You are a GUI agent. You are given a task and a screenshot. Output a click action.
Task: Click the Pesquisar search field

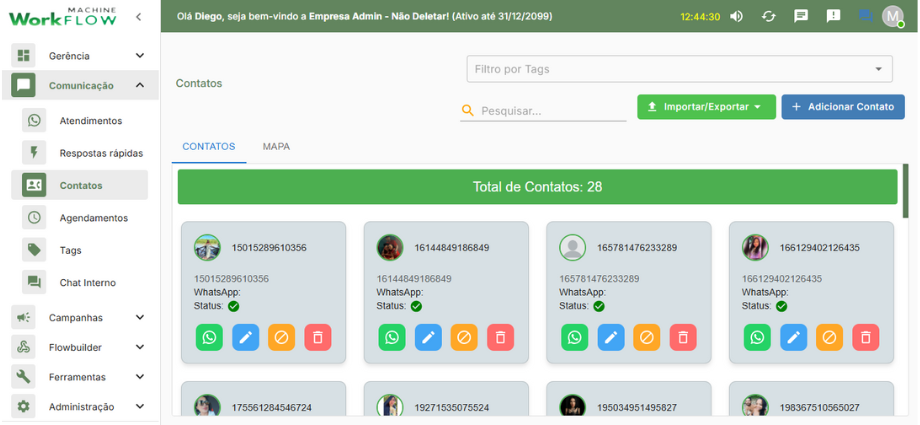(x=550, y=111)
